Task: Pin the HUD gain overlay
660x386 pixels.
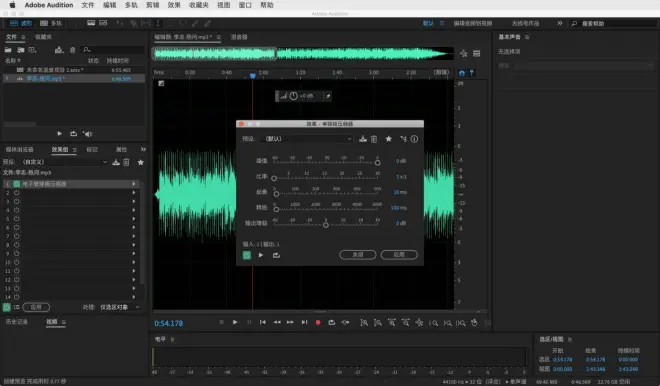Action: 328,96
